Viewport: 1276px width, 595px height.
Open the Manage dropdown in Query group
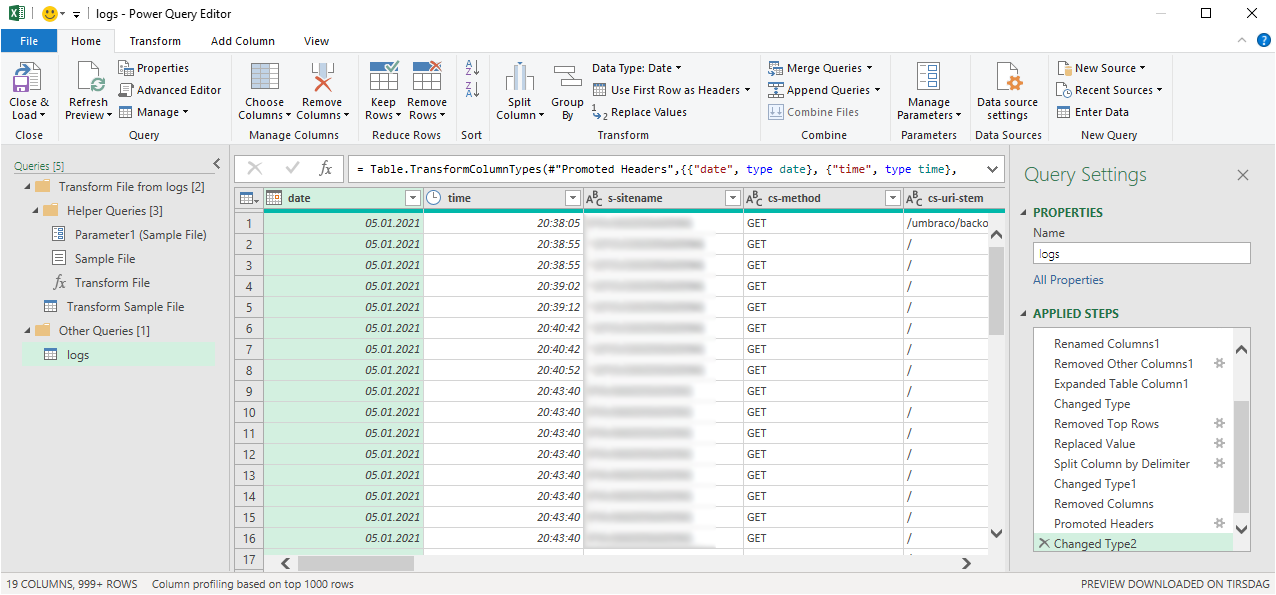click(x=153, y=112)
